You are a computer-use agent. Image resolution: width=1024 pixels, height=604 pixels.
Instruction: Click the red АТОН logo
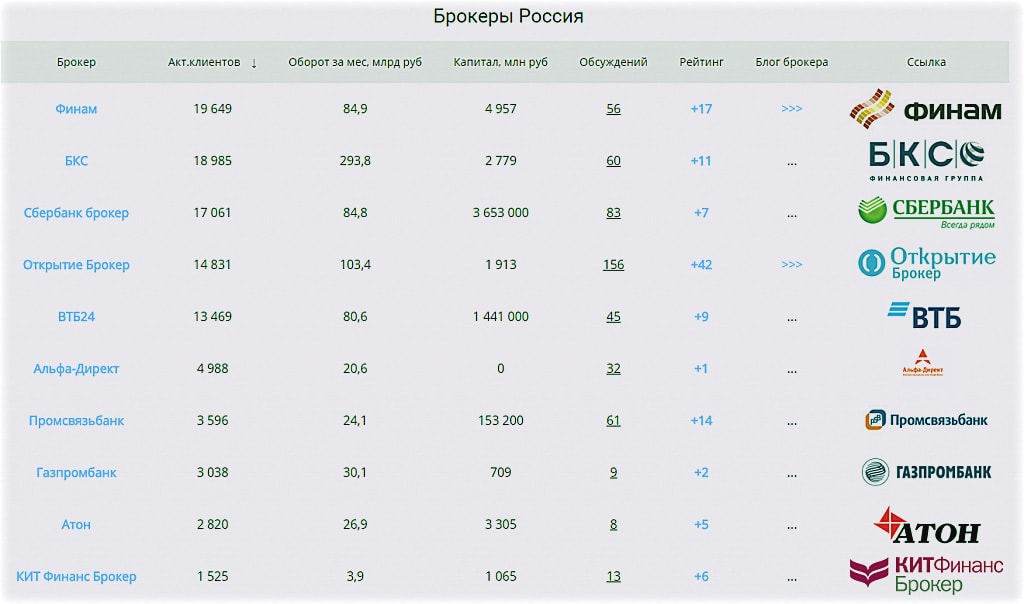pos(925,524)
